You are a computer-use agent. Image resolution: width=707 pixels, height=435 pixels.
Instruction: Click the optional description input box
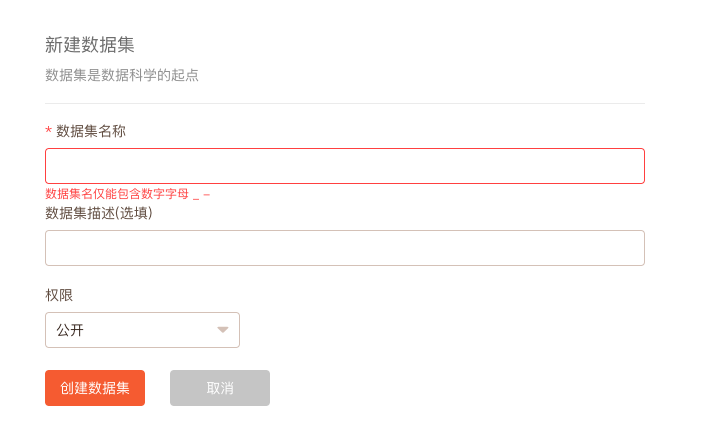pyautogui.click(x=344, y=248)
